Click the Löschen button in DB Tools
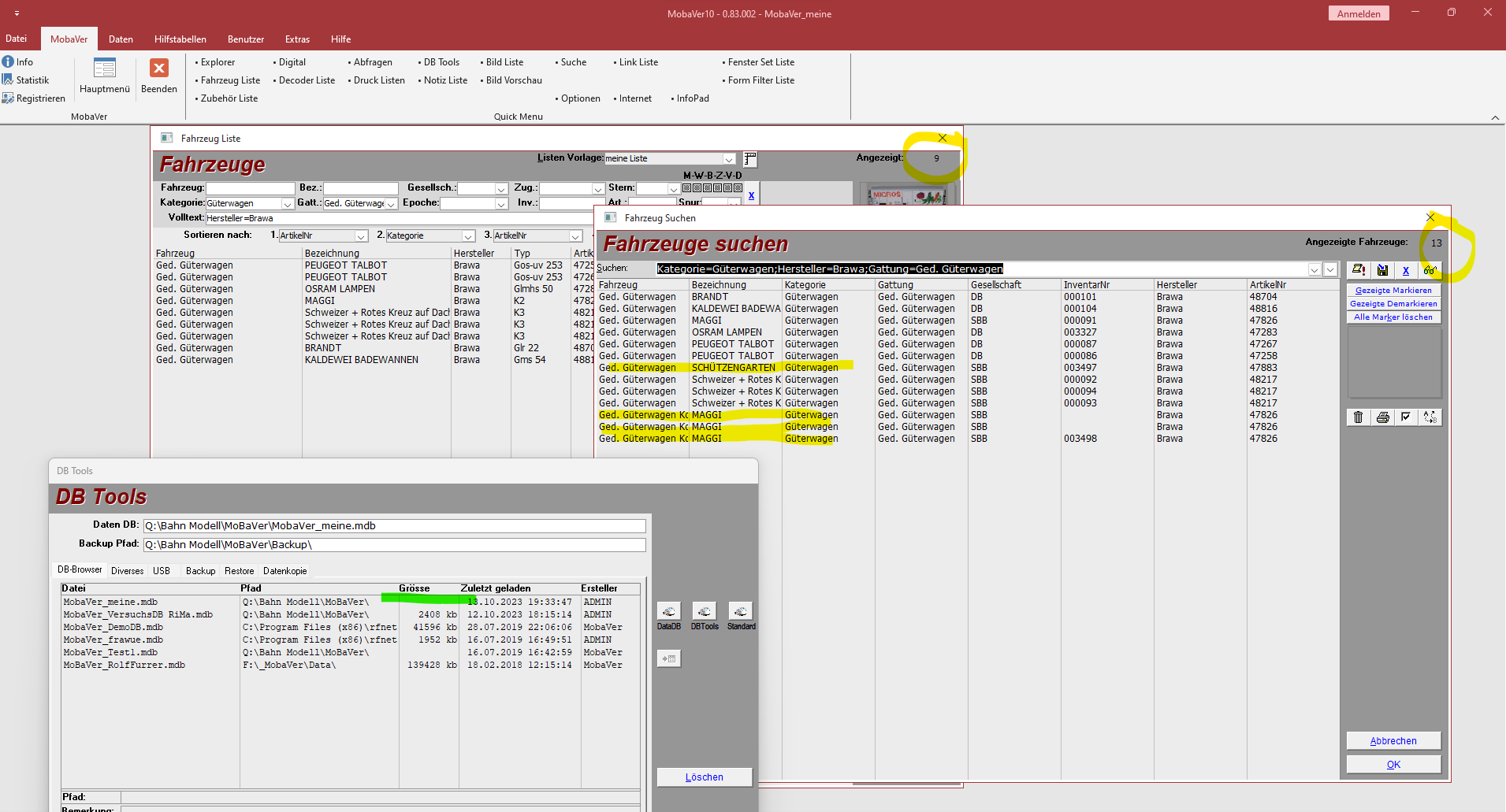Viewport: 1506px width, 812px height. click(705, 777)
